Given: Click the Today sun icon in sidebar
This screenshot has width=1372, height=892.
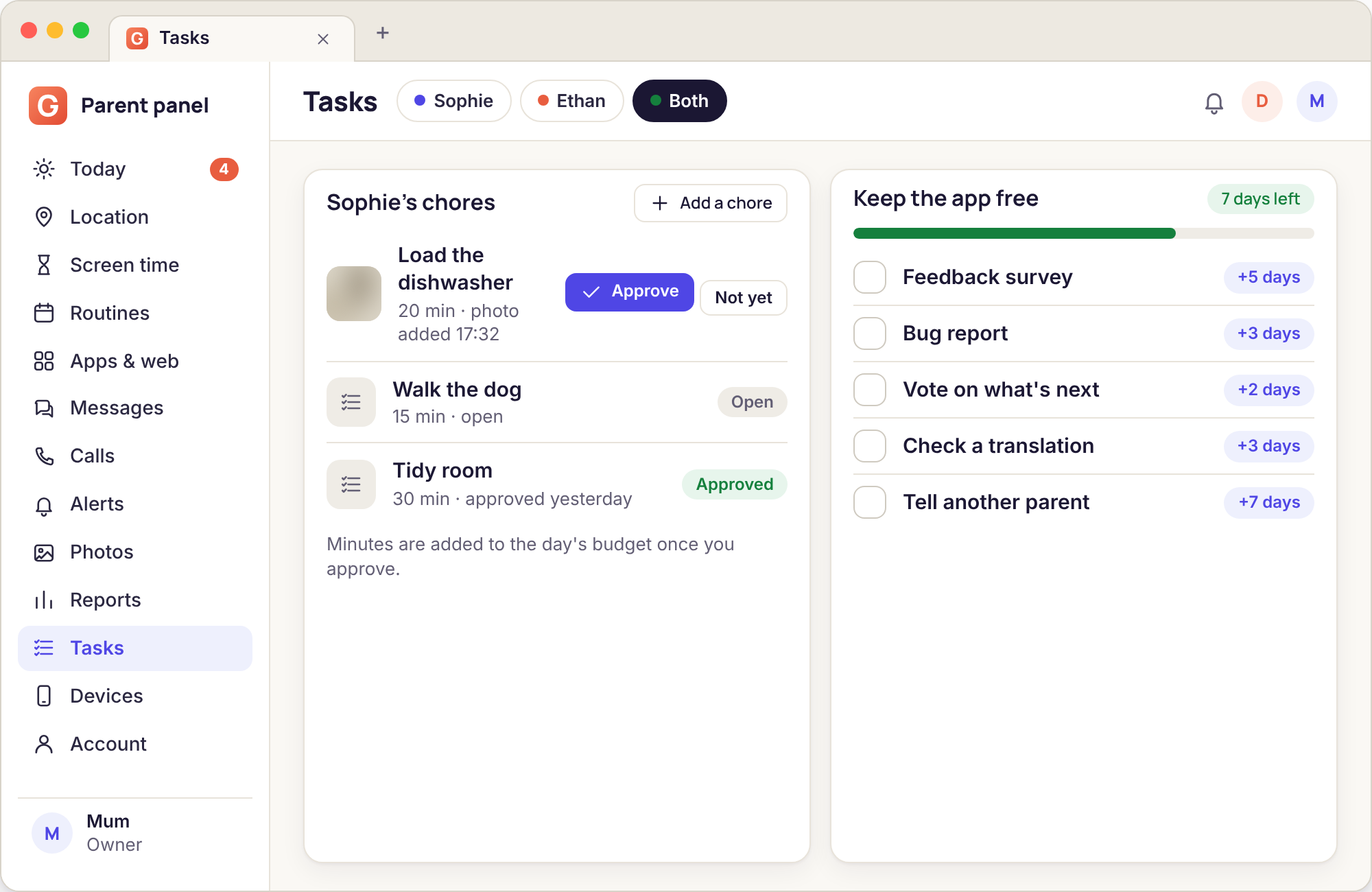Looking at the screenshot, I should point(44,169).
